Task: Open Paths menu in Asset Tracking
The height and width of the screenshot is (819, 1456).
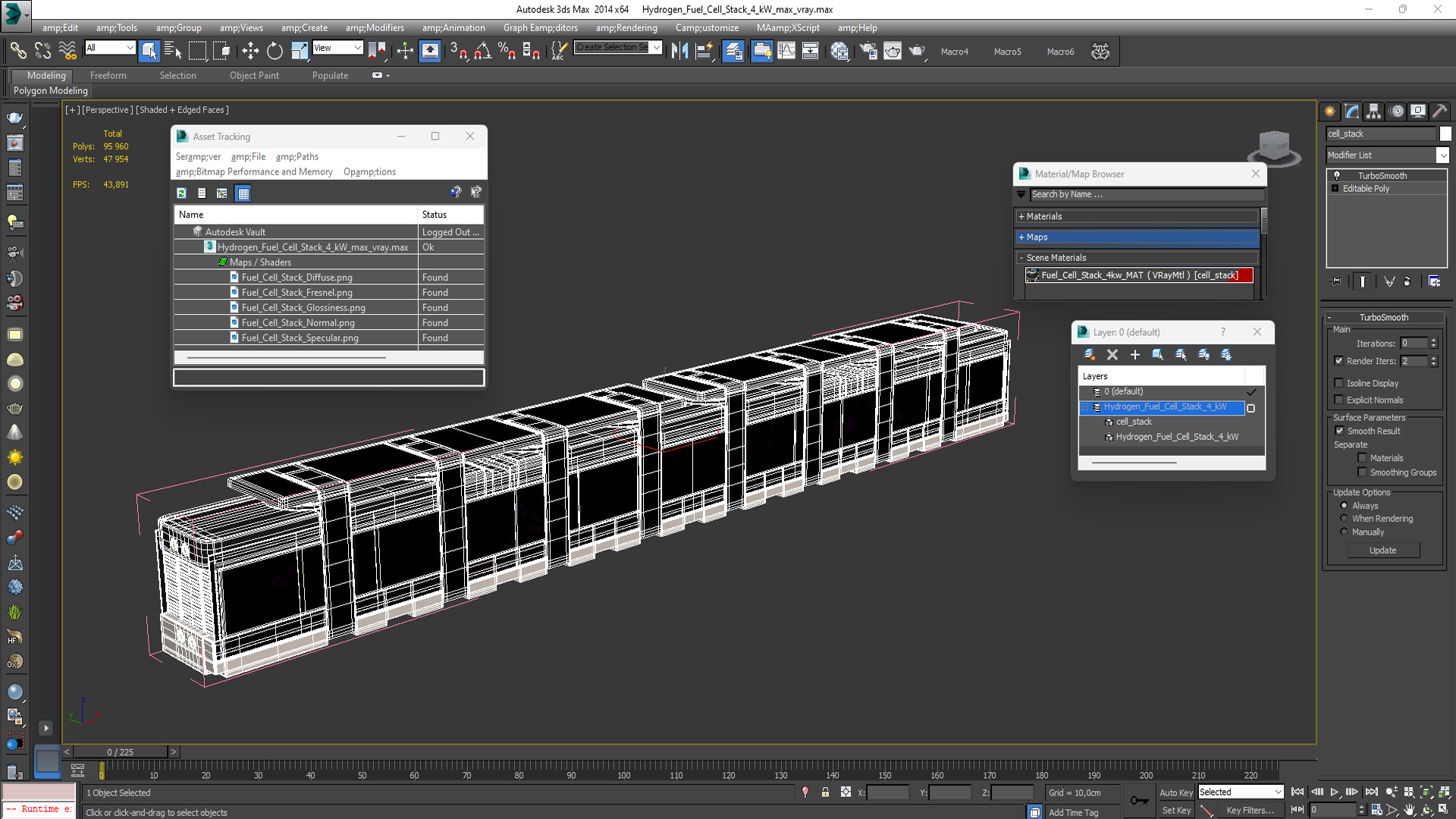Action: (x=297, y=157)
